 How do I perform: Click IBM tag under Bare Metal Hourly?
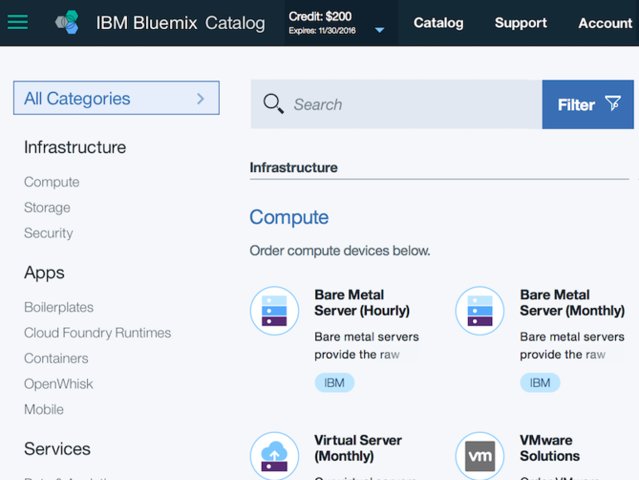[x=334, y=383]
